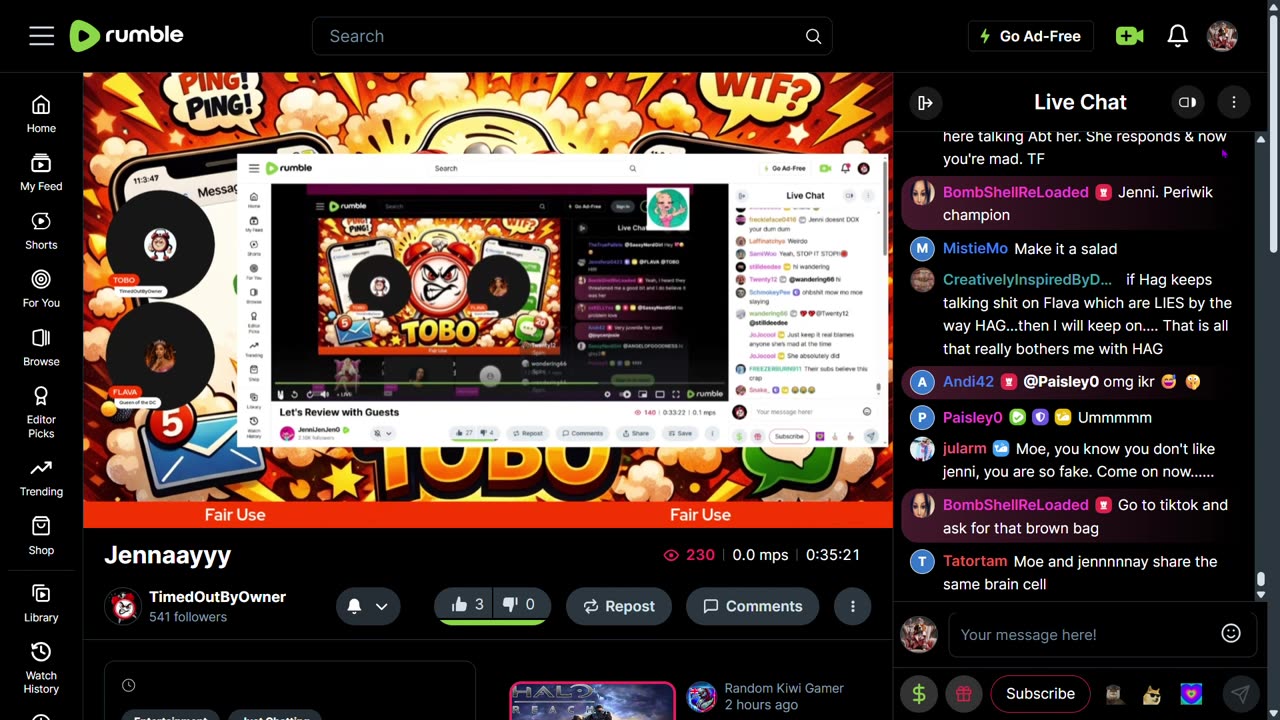Open BombShellReLoaded's 'Jenni. Periwik champion' username

1015,192
